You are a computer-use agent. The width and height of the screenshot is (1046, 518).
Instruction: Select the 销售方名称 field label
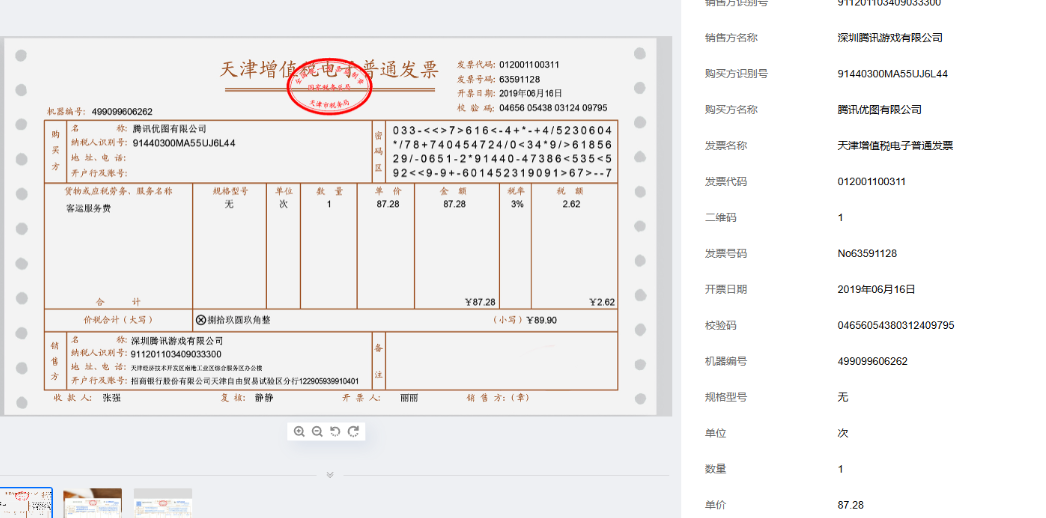tap(731, 37)
